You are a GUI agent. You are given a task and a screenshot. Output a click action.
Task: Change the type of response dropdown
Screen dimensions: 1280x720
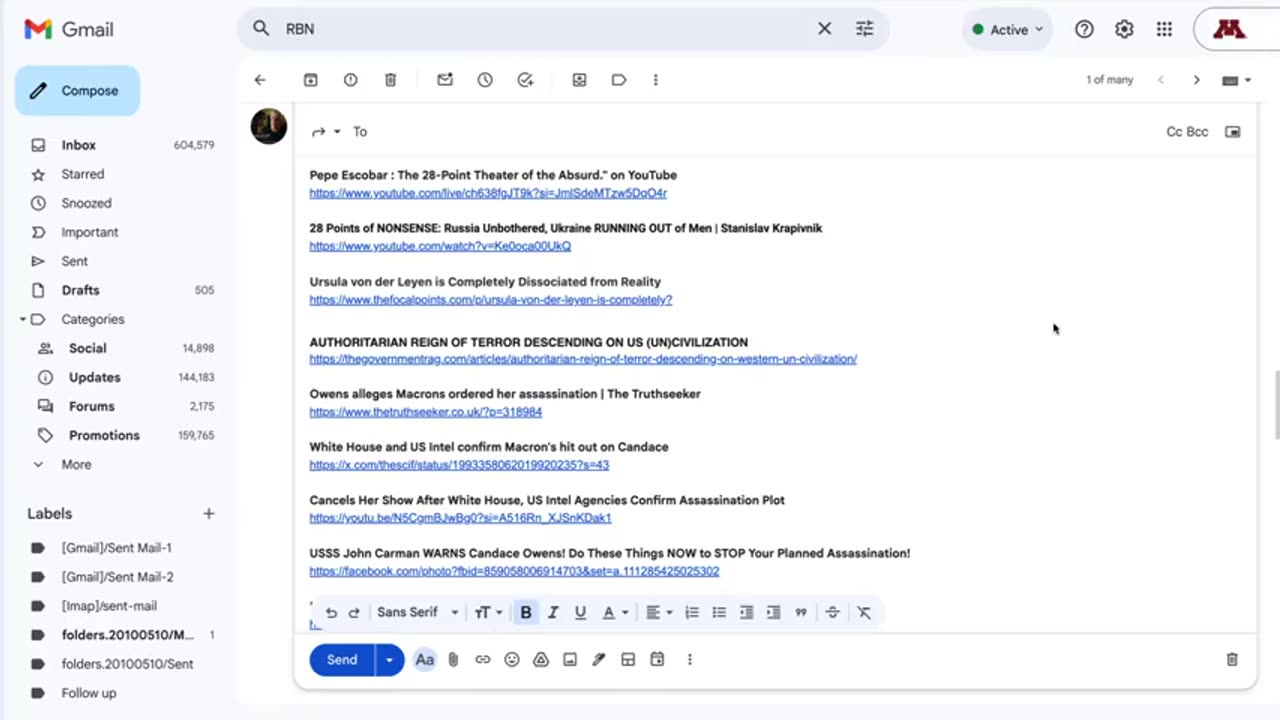coord(325,132)
